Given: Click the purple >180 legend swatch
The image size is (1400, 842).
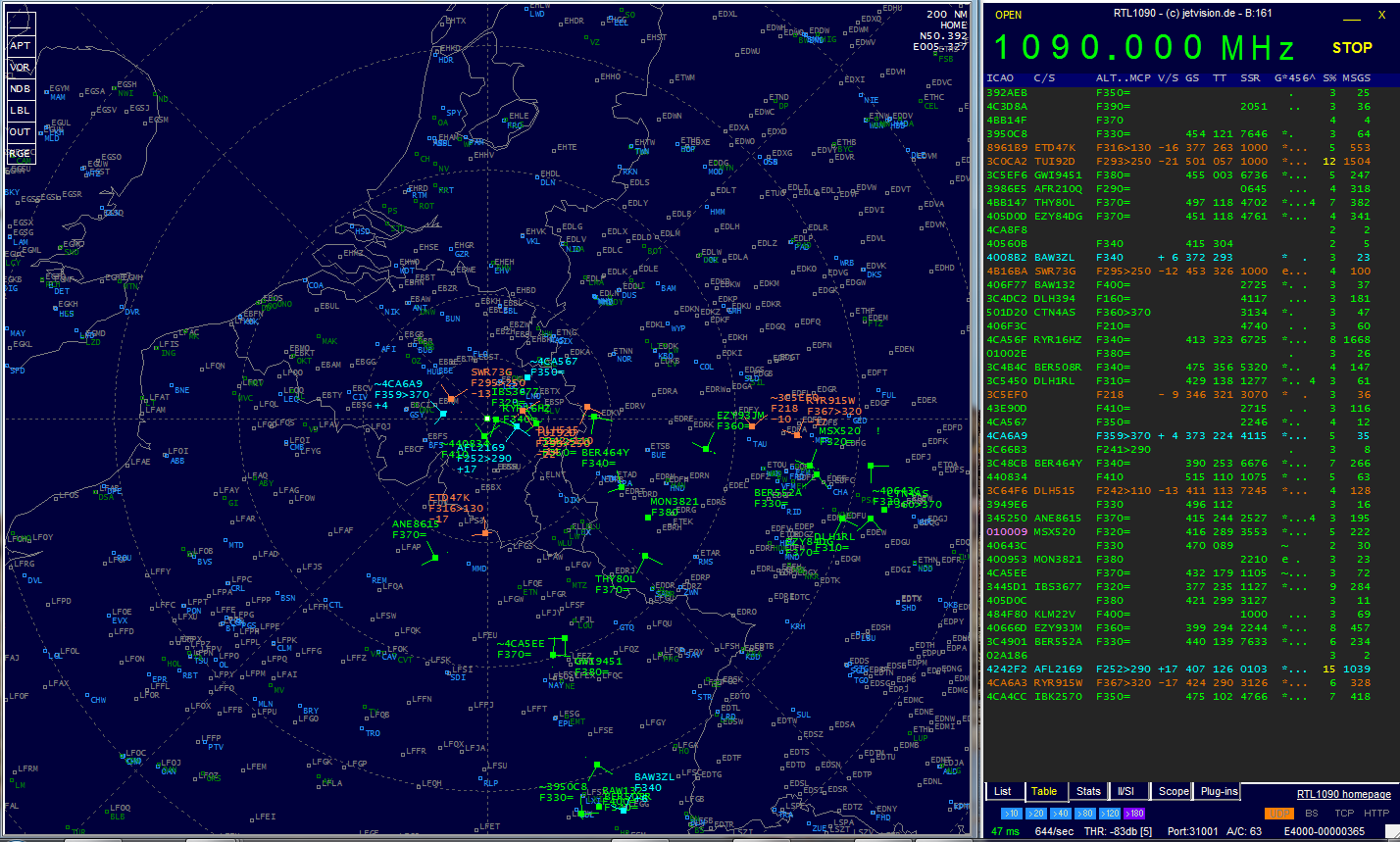Looking at the screenshot, I should tap(1134, 814).
